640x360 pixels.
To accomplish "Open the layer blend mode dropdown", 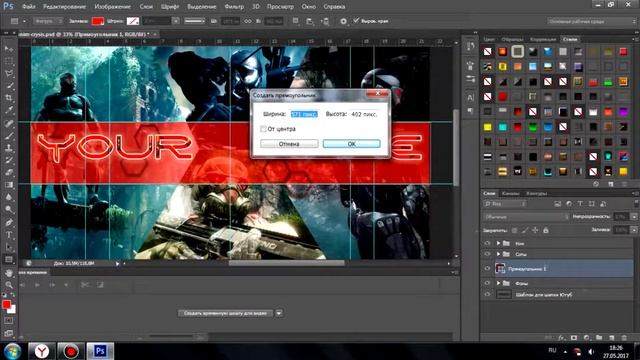I will click(526, 217).
